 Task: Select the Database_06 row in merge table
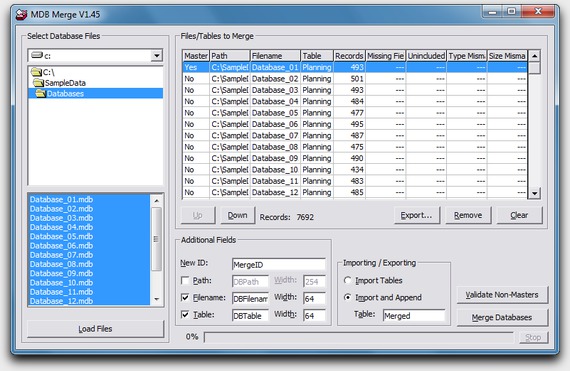tap(355, 124)
